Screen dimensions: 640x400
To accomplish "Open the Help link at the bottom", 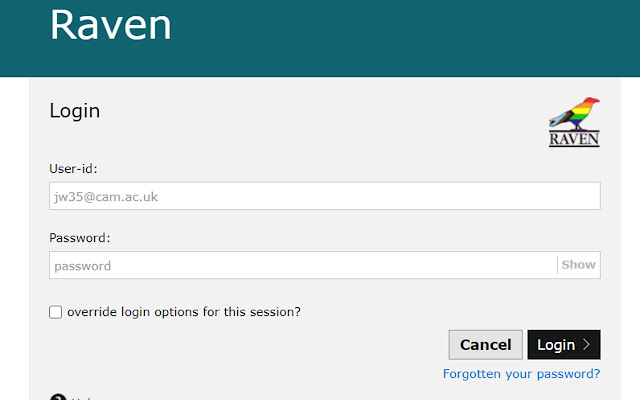I will (x=82, y=398).
